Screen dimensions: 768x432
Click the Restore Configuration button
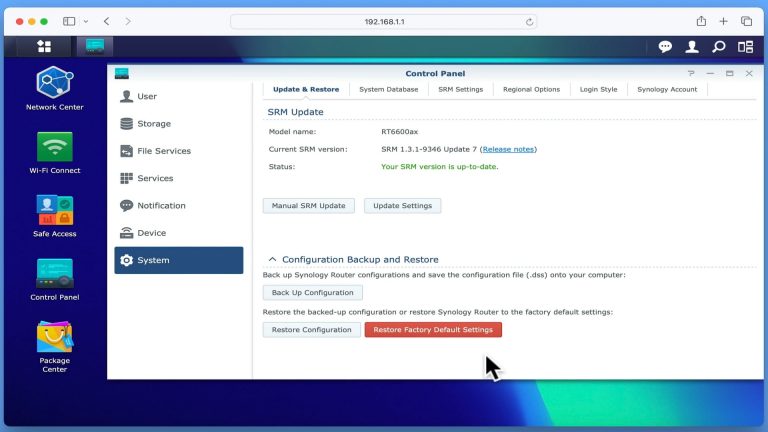pos(312,330)
